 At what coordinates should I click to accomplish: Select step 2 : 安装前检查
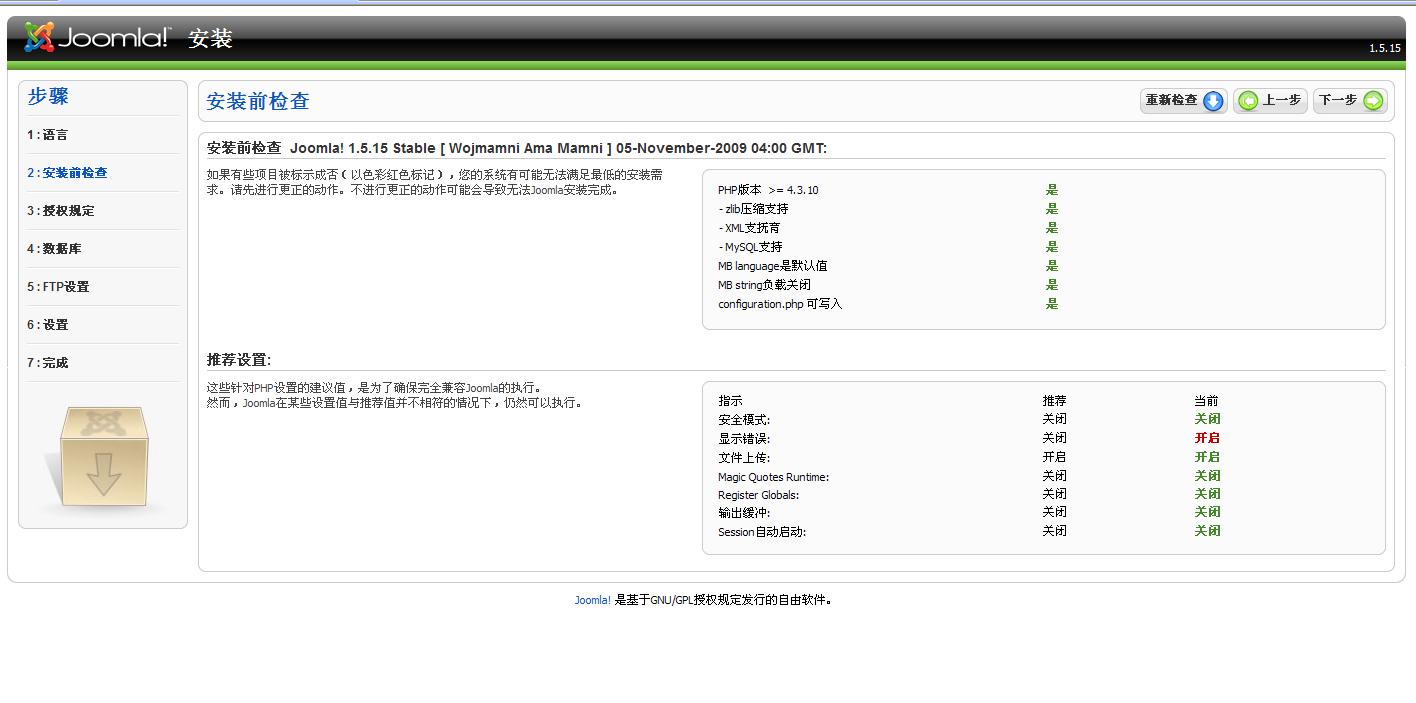click(67, 173)
